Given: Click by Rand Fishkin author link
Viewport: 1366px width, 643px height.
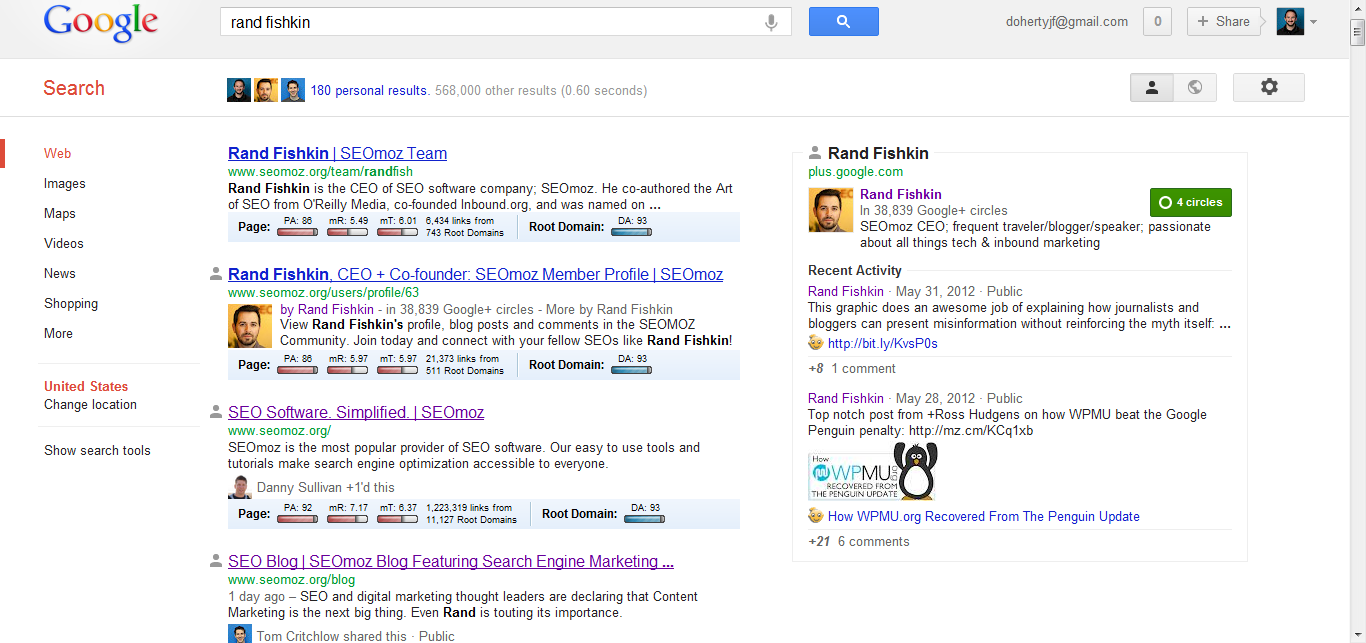Looking at the screenshot, I should tap(327, 309).
